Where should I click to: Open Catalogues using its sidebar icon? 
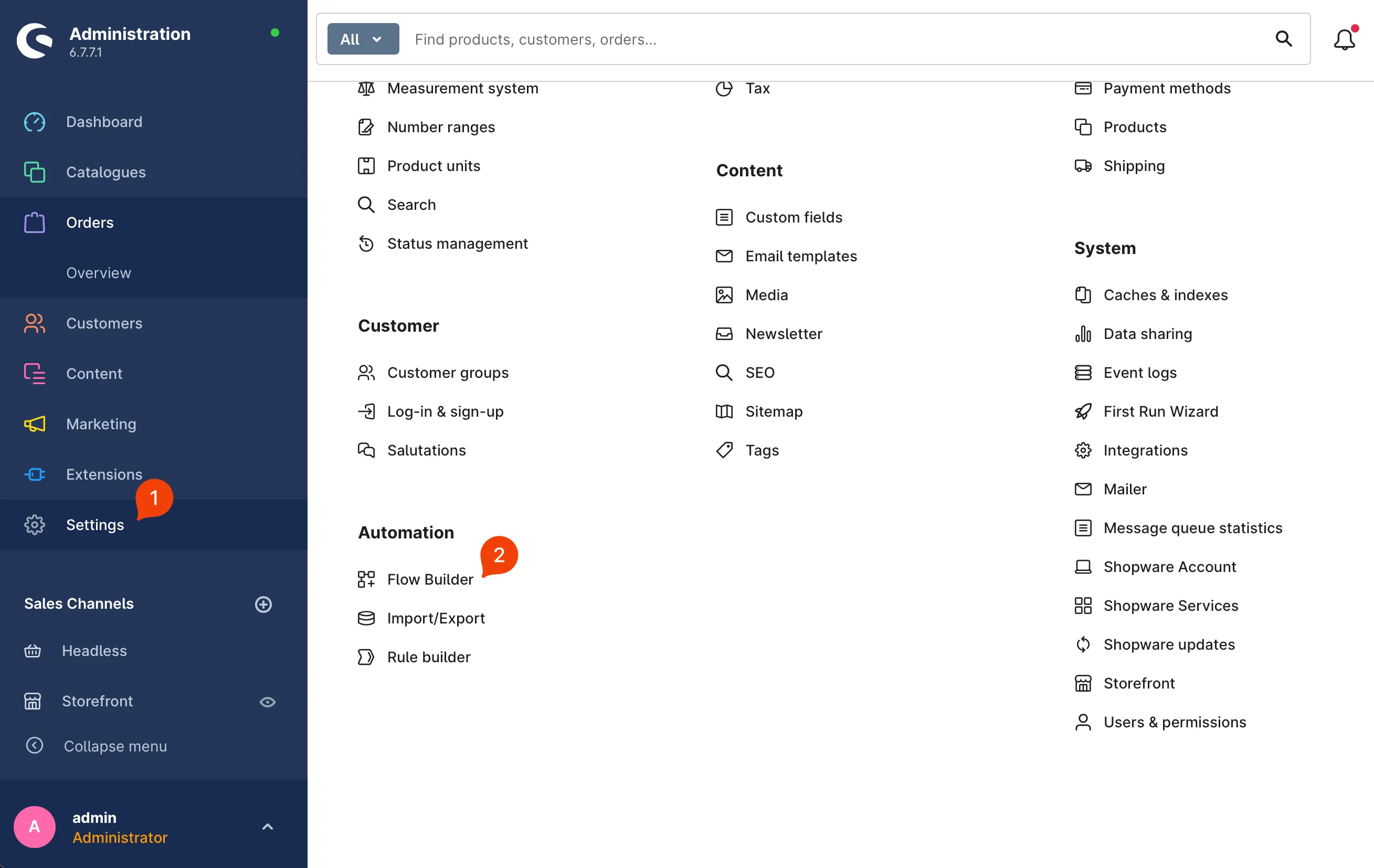[34, 172]
